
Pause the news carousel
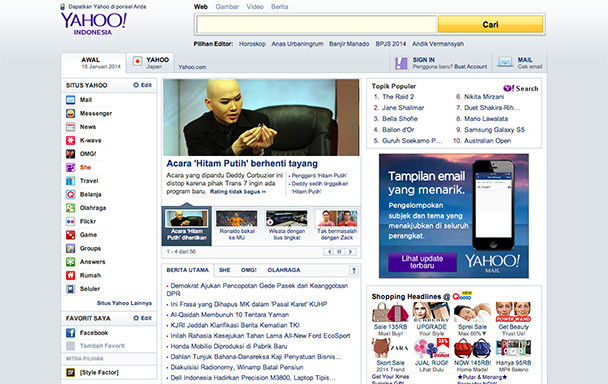click(339, 252)
